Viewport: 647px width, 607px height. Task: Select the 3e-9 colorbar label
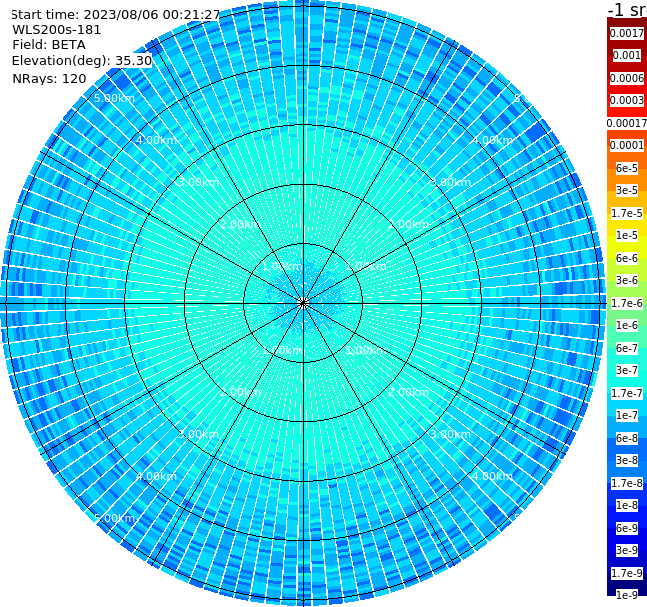[627, 550]
